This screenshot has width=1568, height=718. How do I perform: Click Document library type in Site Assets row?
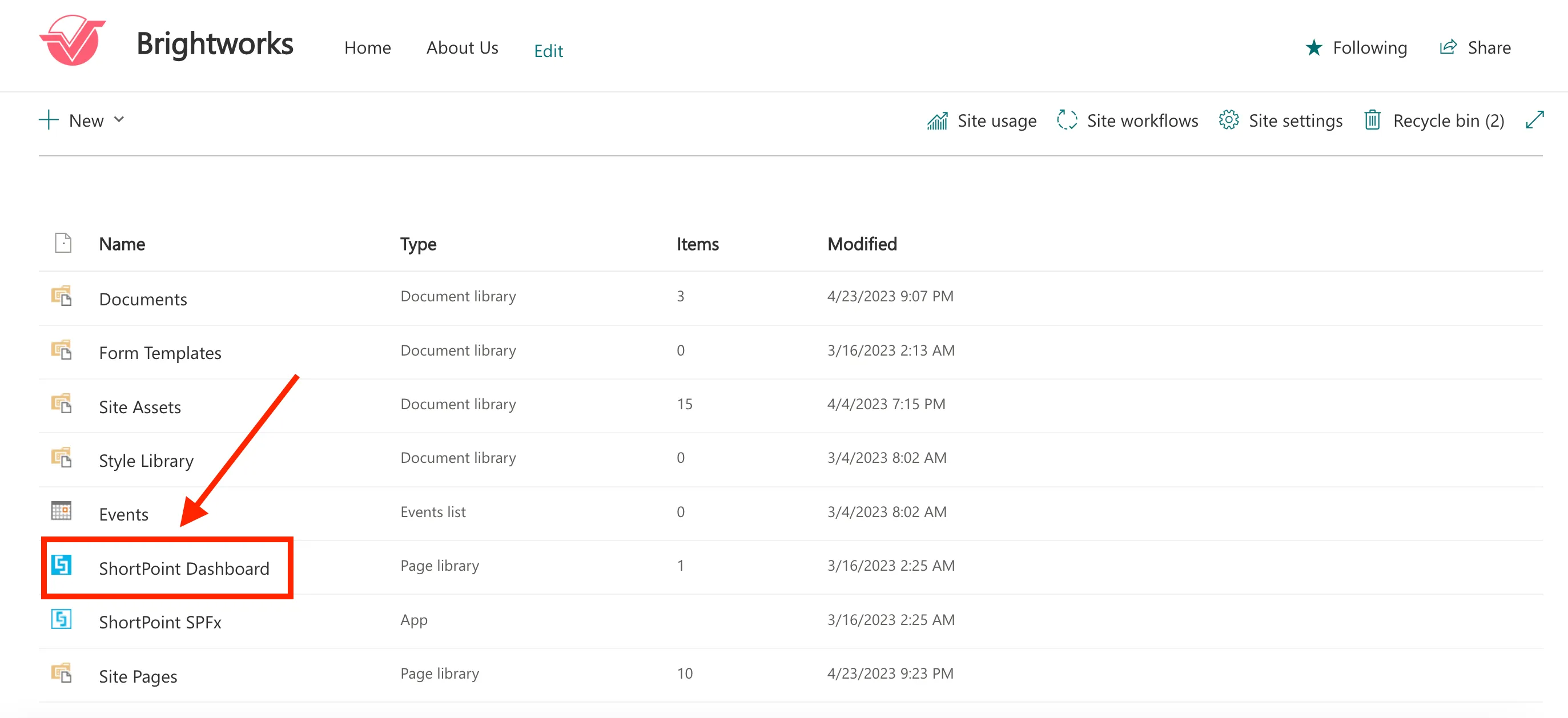459,404
